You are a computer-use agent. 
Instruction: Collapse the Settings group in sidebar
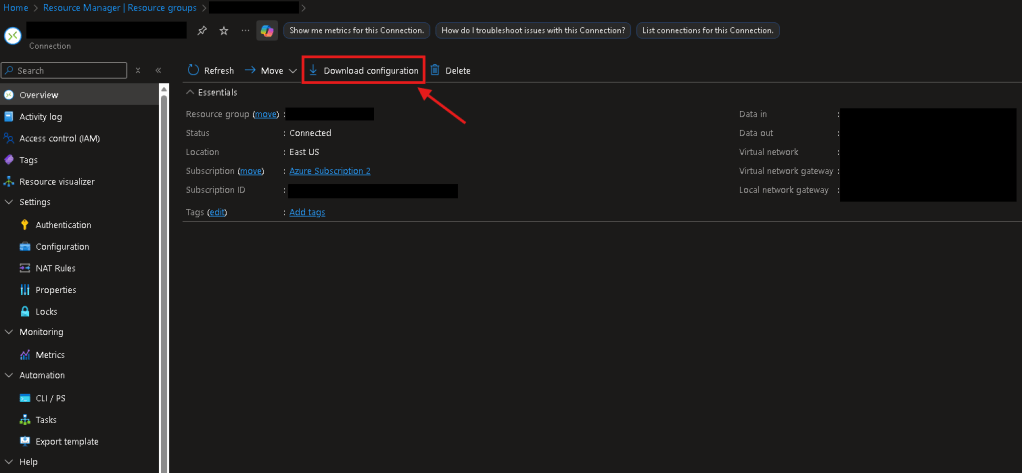click(9, 202)
